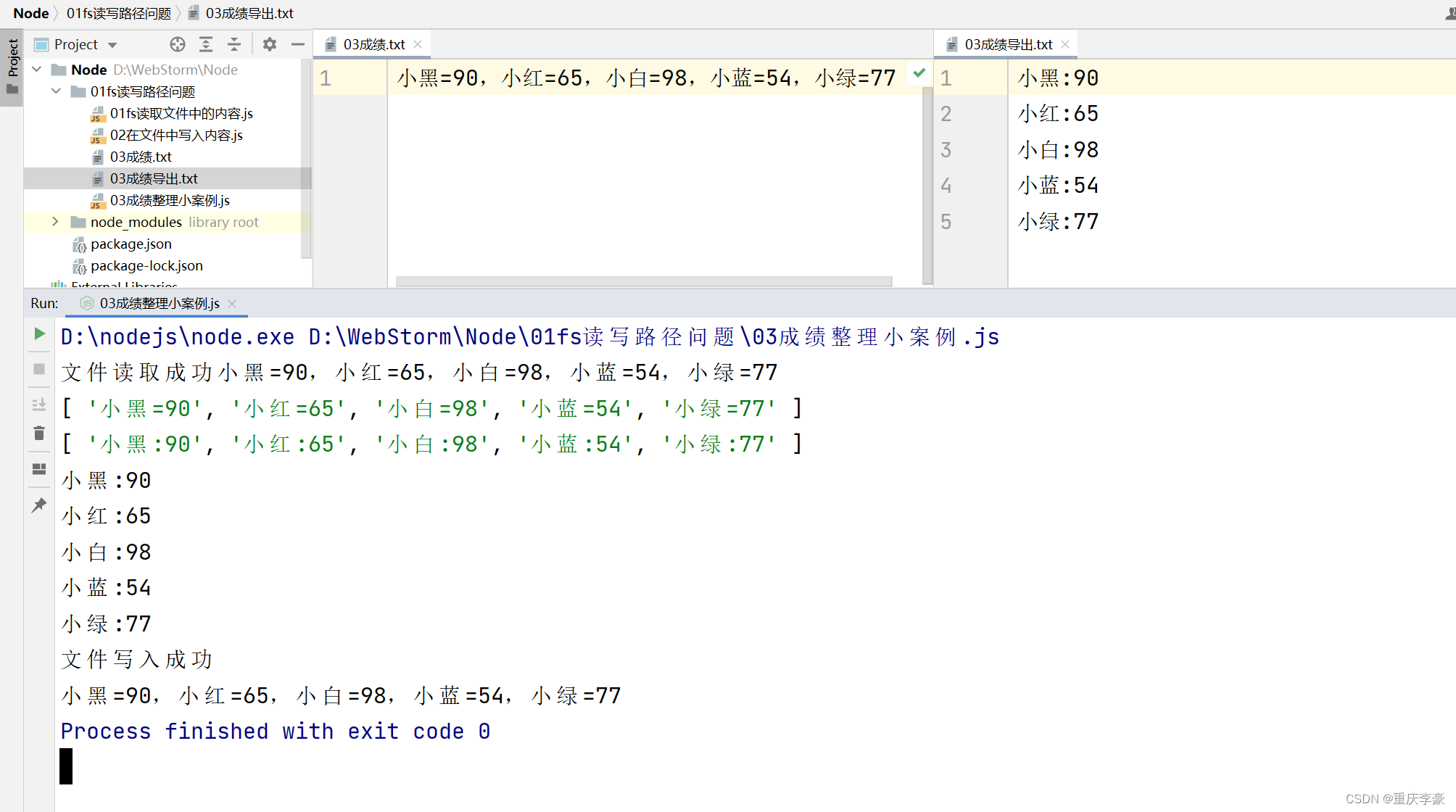Click the text 小黑=90 in 03成绩.txt editor
The height and width of the screenshot is (812, 1456).
click(438, 78)
